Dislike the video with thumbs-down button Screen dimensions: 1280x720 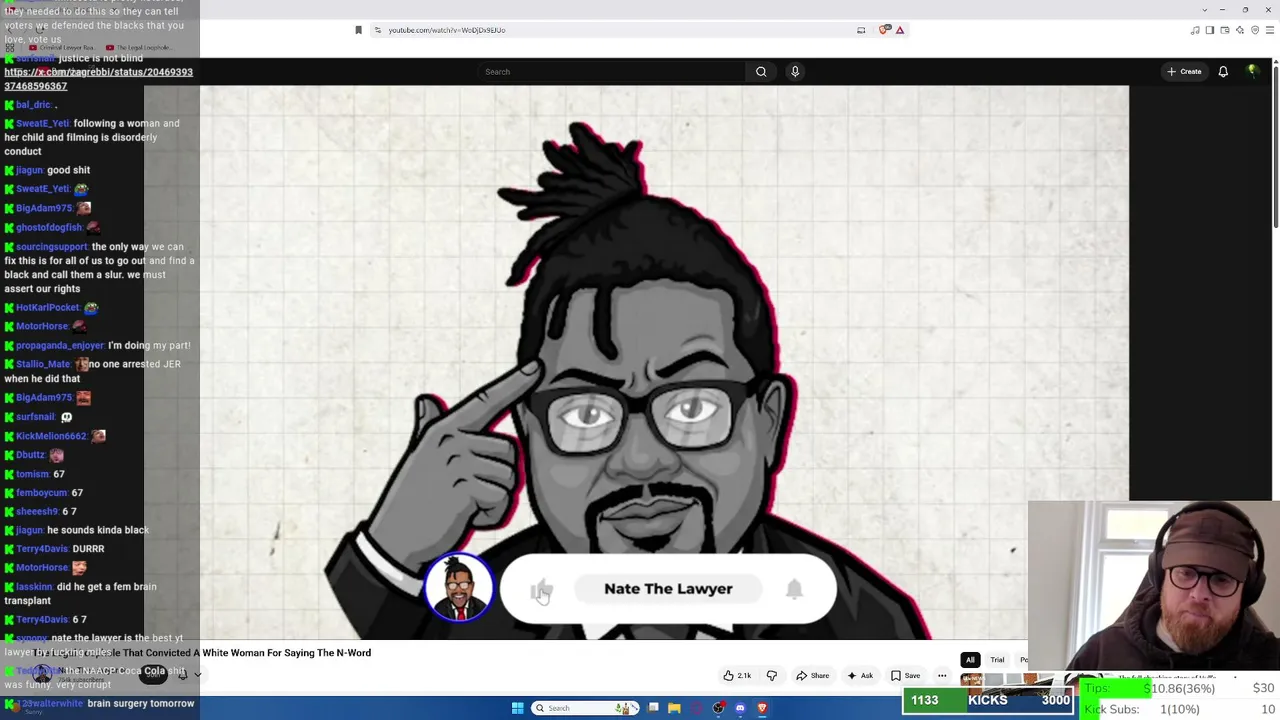coord(771,676)
